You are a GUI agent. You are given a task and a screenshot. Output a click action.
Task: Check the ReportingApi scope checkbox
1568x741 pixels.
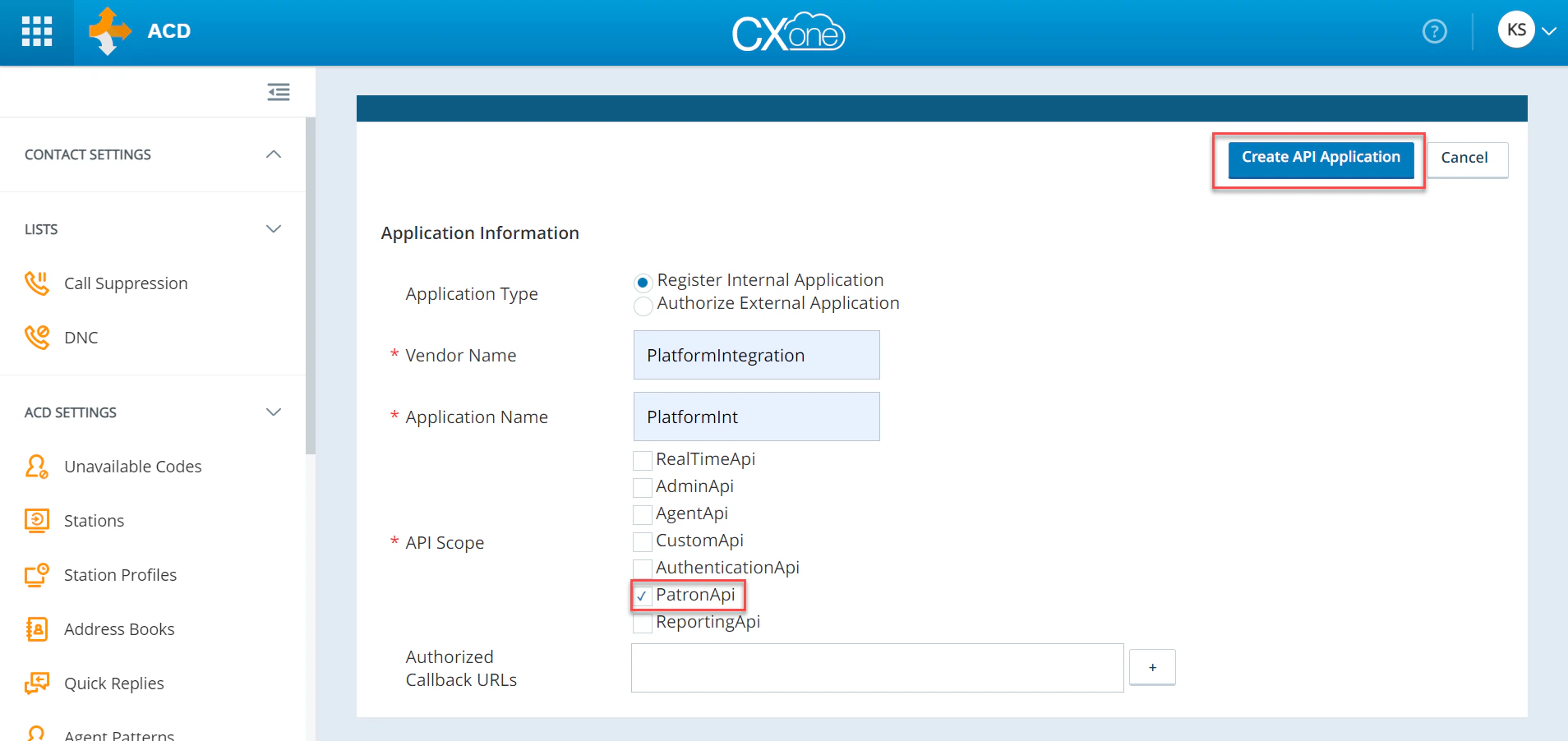point(643,623)
